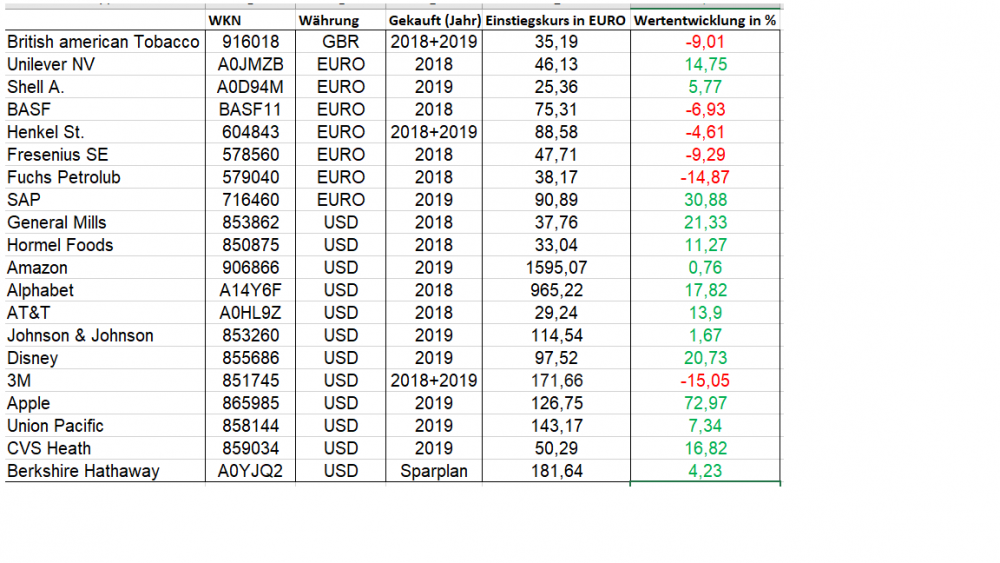The width and height of the screenshot is (1000, 563).
Task: Click the Alphabet WKN cell A14Y6F
Action: [250, 291]
